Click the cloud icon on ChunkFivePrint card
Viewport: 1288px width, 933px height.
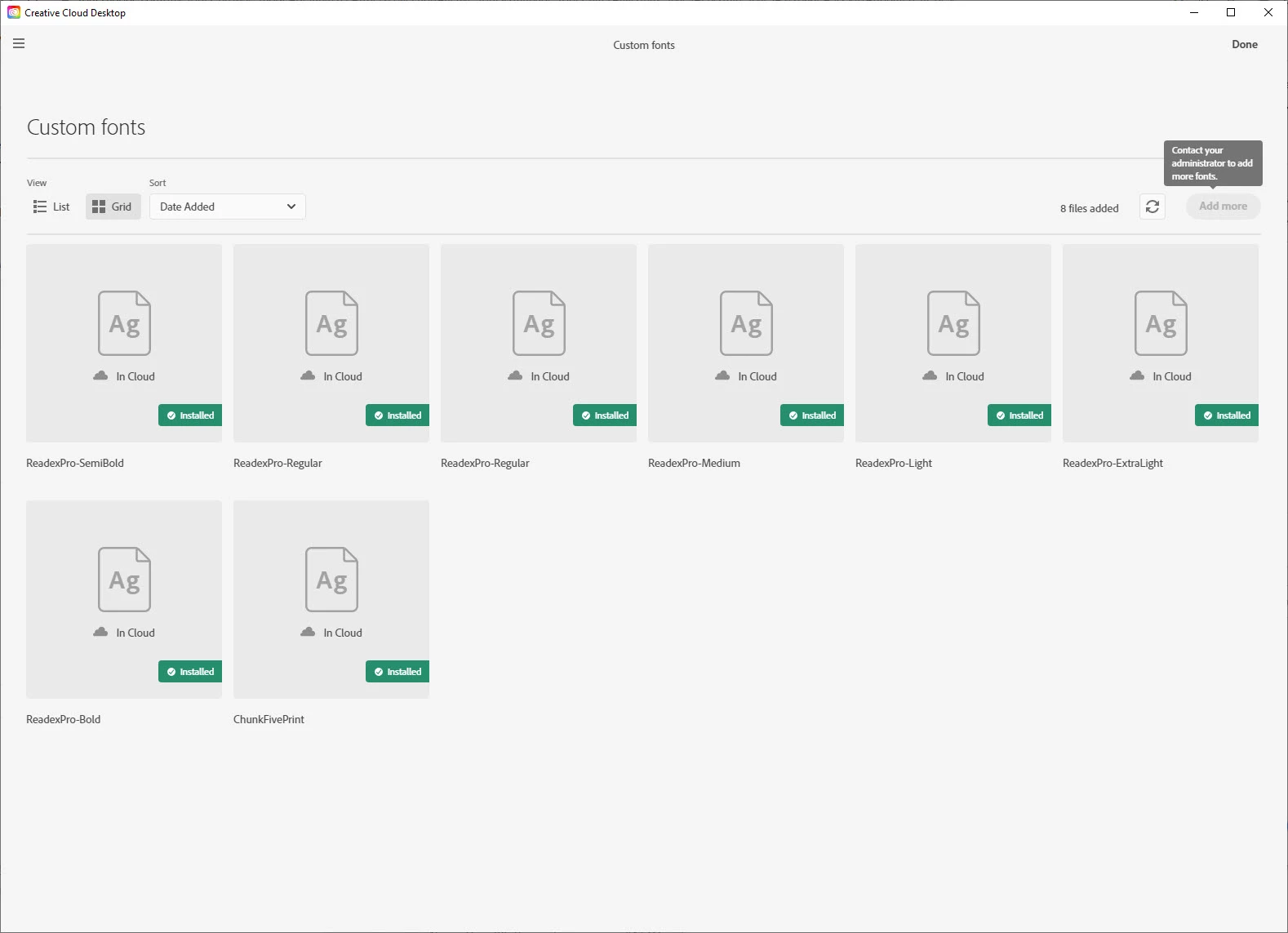point(308,632)
